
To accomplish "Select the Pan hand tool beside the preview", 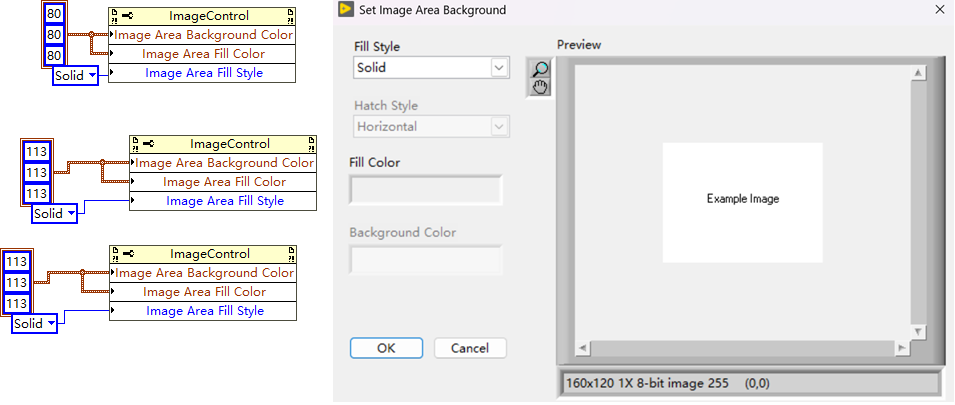I will (540, 87).
